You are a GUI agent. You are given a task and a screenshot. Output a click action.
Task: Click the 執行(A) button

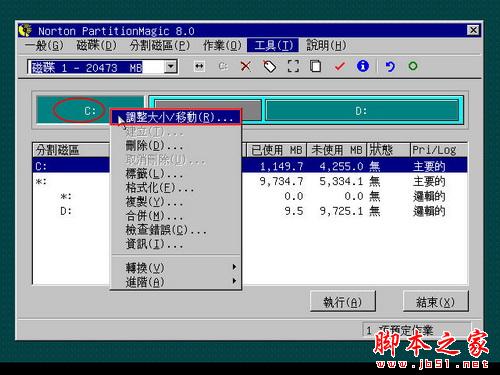(x=343, y=302)
